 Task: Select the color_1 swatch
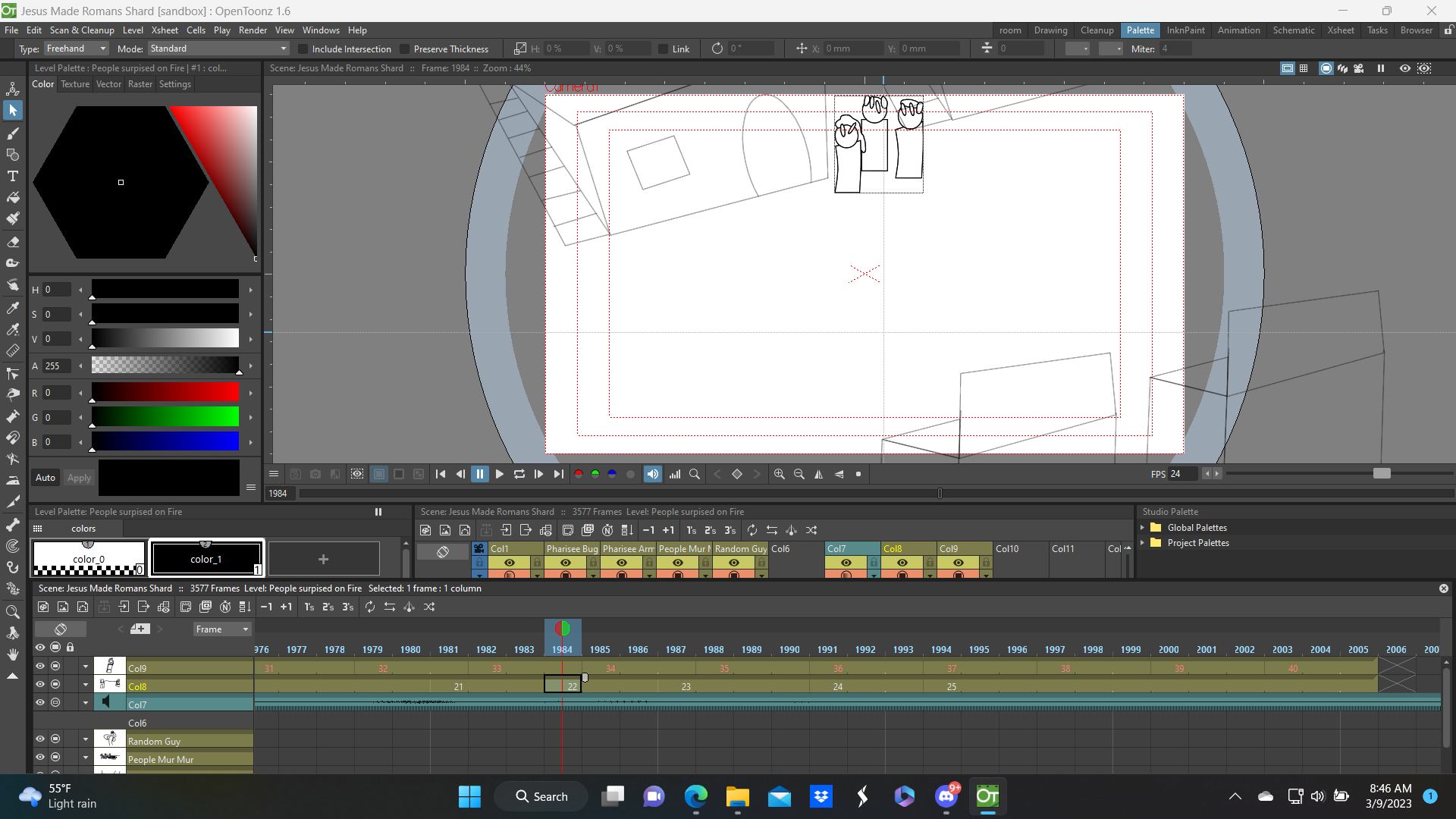(206, 559)
